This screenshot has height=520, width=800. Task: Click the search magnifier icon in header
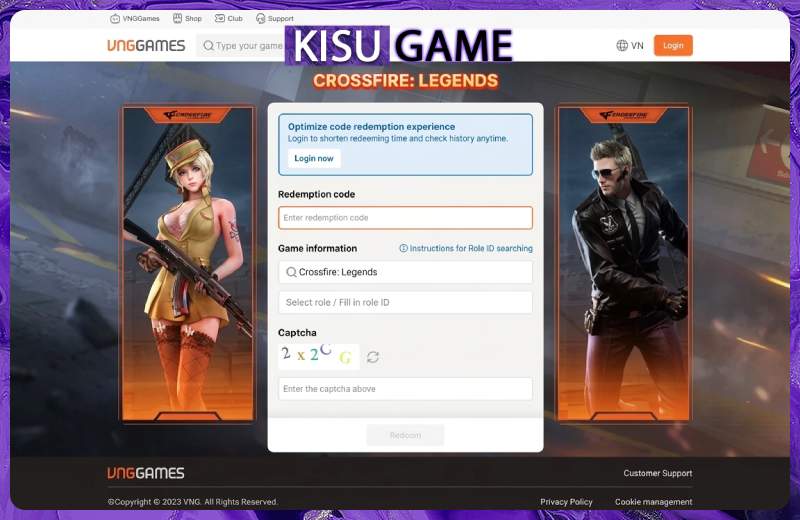208,45
